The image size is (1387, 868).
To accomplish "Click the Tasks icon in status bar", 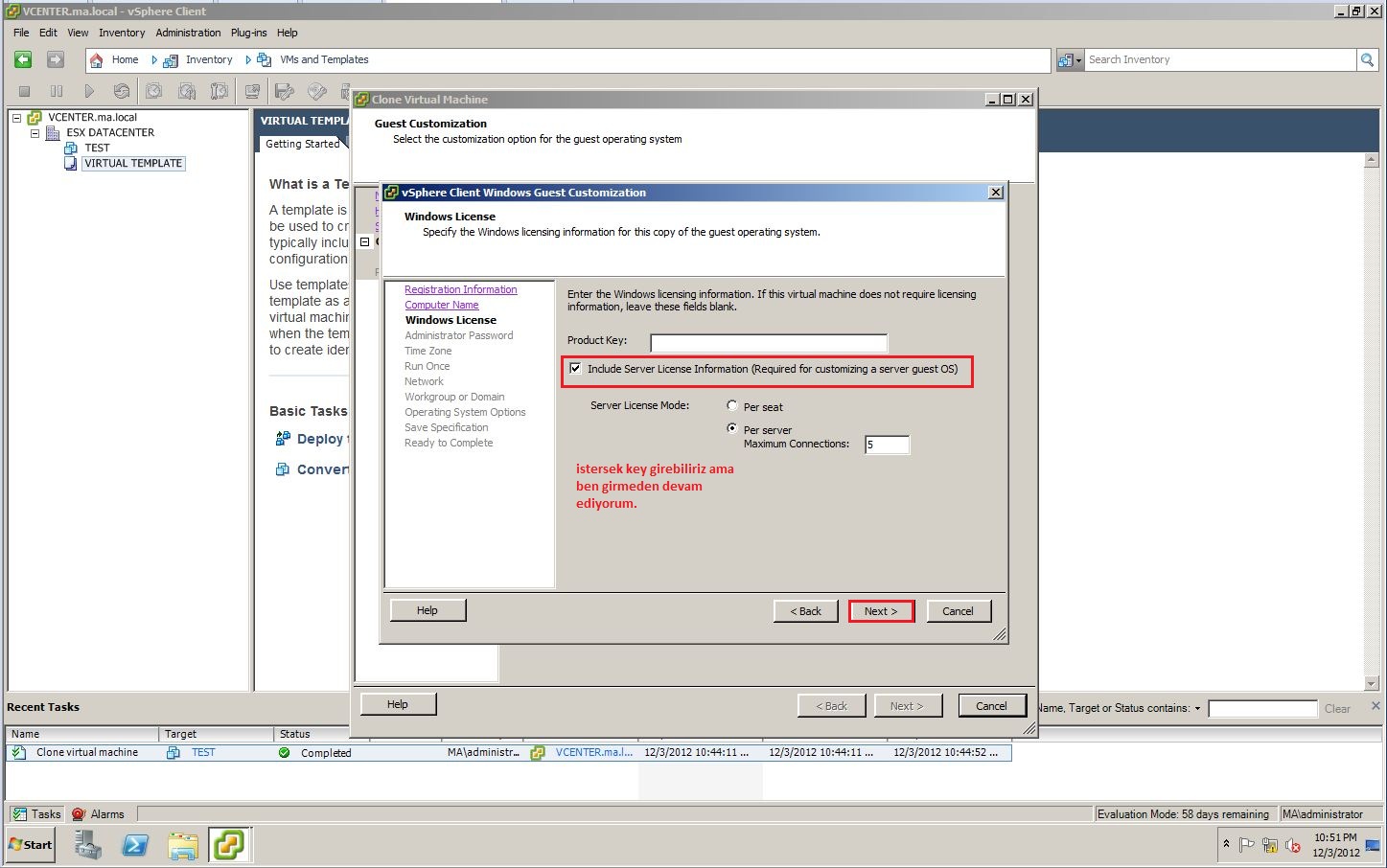I will (19, 813).
